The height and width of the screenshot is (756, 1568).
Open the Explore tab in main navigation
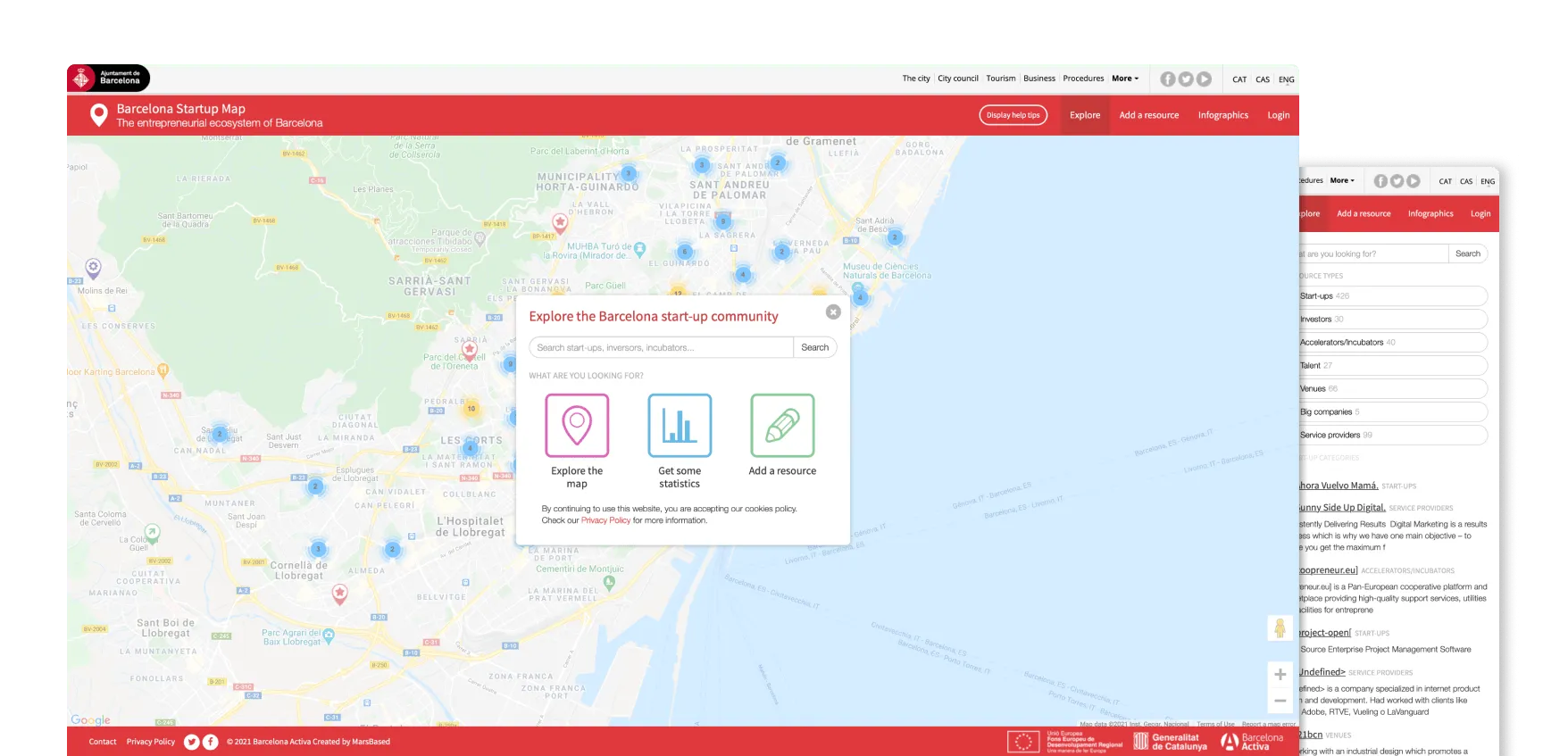pyautogui.click(x=1085, y=115)
